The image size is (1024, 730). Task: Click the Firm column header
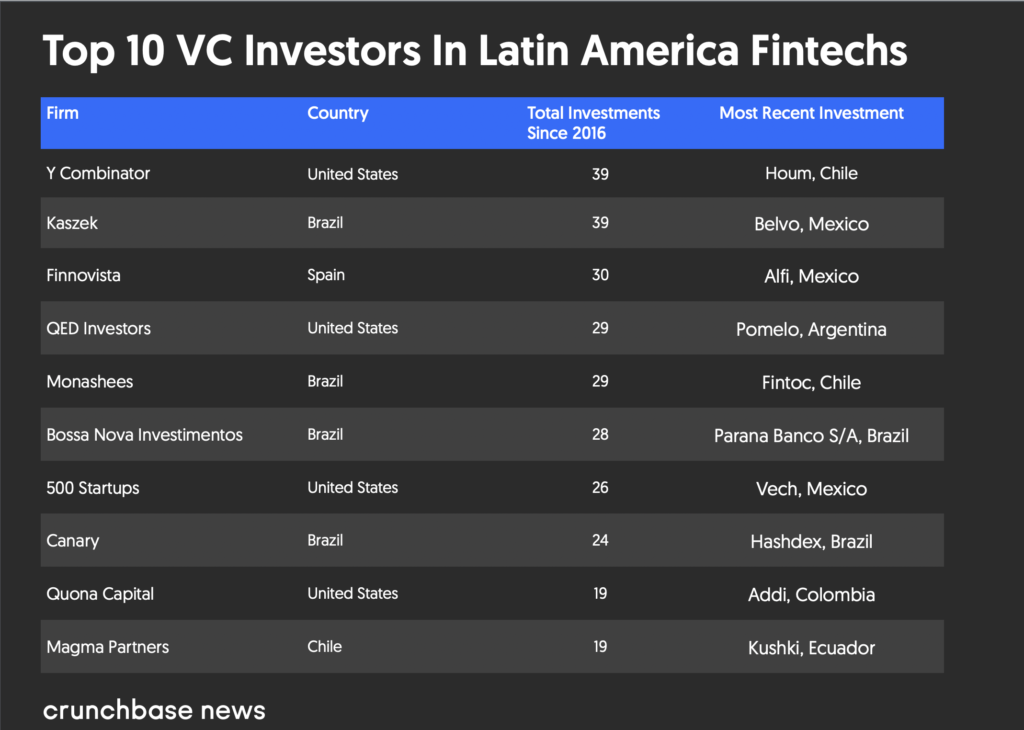62,113
